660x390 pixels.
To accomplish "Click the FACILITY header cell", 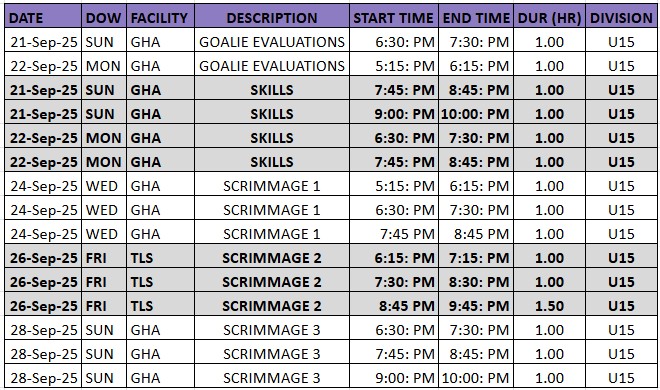I will tap(160, 17).
